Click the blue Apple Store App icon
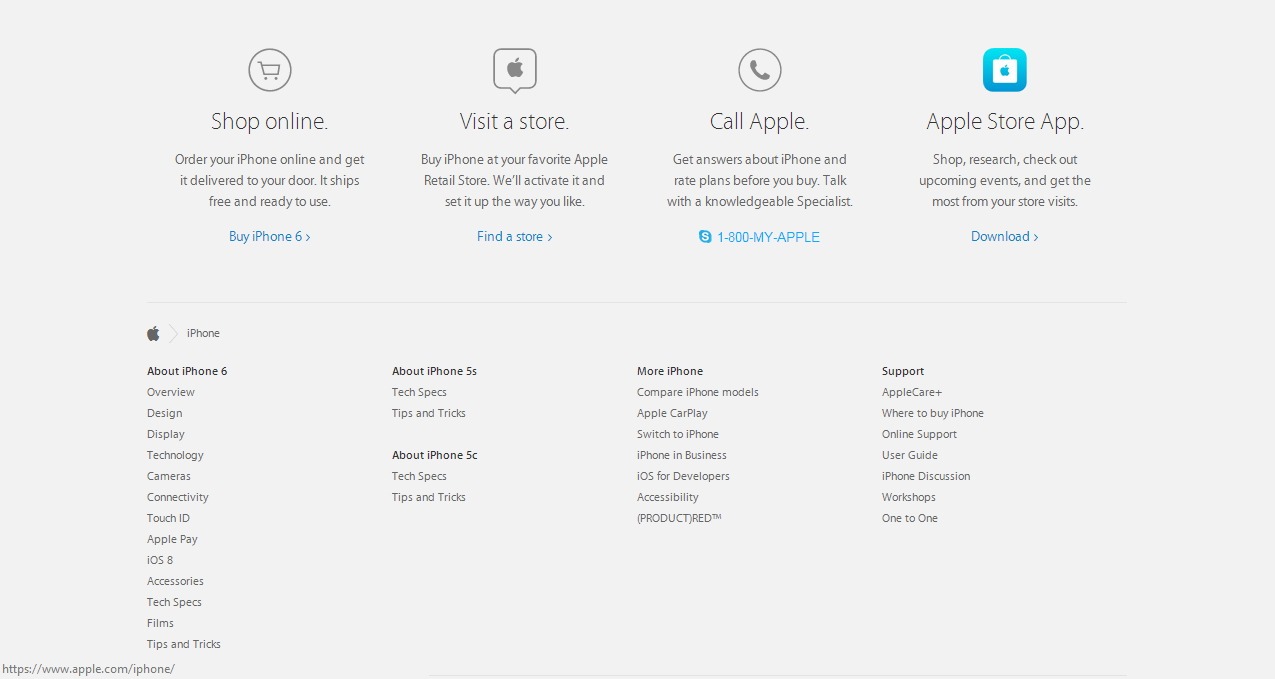Screen dimensions: 1275x679 click(1005, 70)
